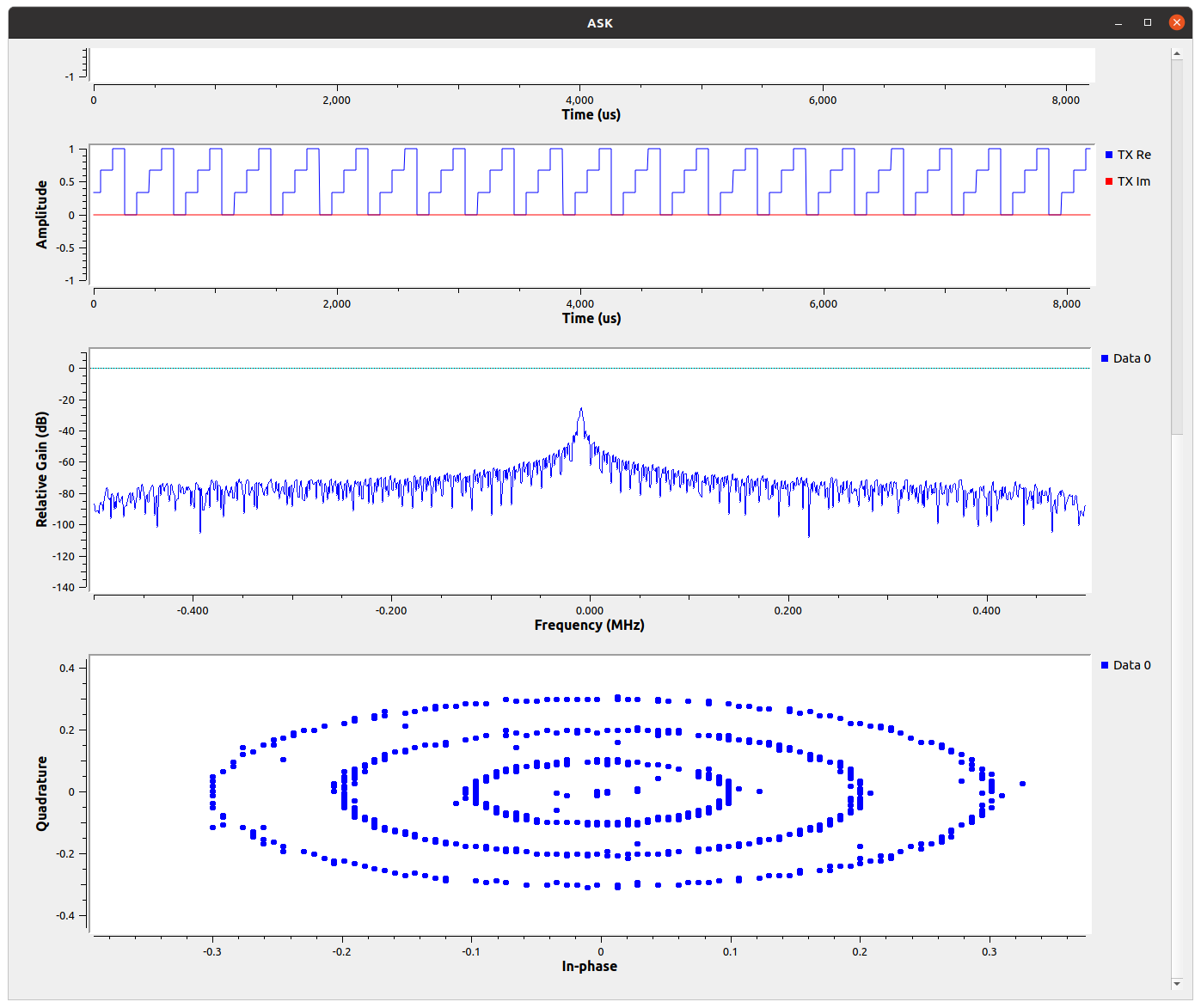Click the -100 relative gain tick label
1201x1008 pixels.
tap(64, 524)
